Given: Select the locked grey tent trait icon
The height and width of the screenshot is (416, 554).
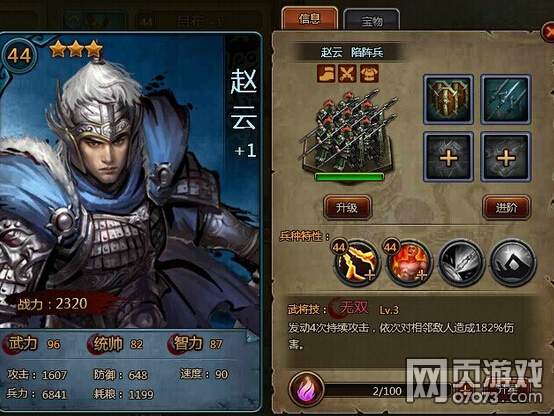Looking at the screenshot, I should coord(513,262).
